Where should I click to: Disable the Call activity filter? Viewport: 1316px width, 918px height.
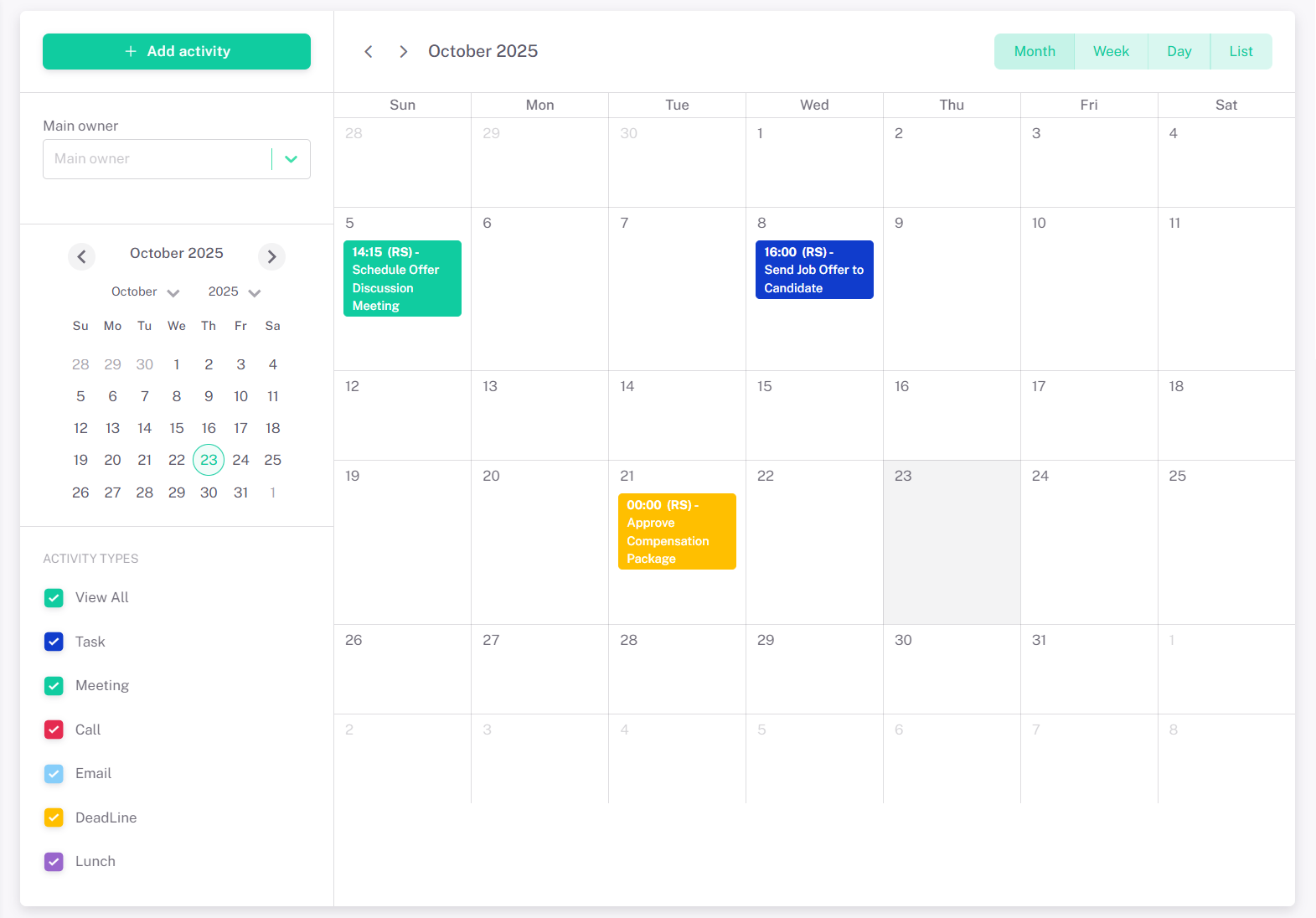(54, 730)
